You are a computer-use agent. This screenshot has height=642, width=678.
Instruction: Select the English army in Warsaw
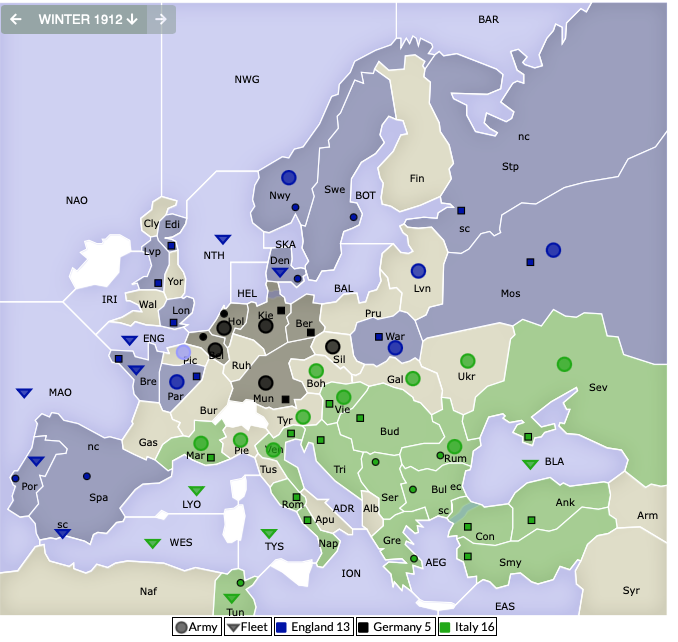pos(395,348)
